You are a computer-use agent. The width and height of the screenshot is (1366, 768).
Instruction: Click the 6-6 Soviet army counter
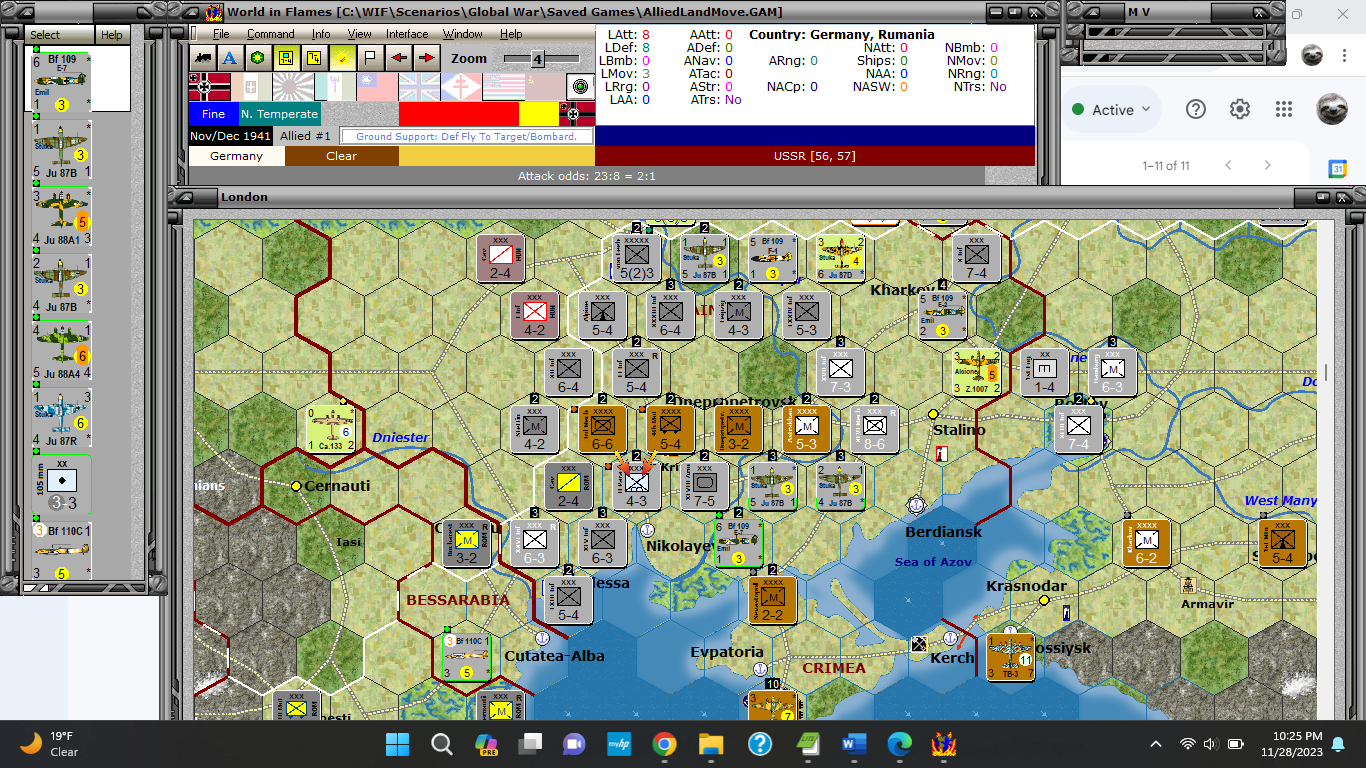(603, 428)
